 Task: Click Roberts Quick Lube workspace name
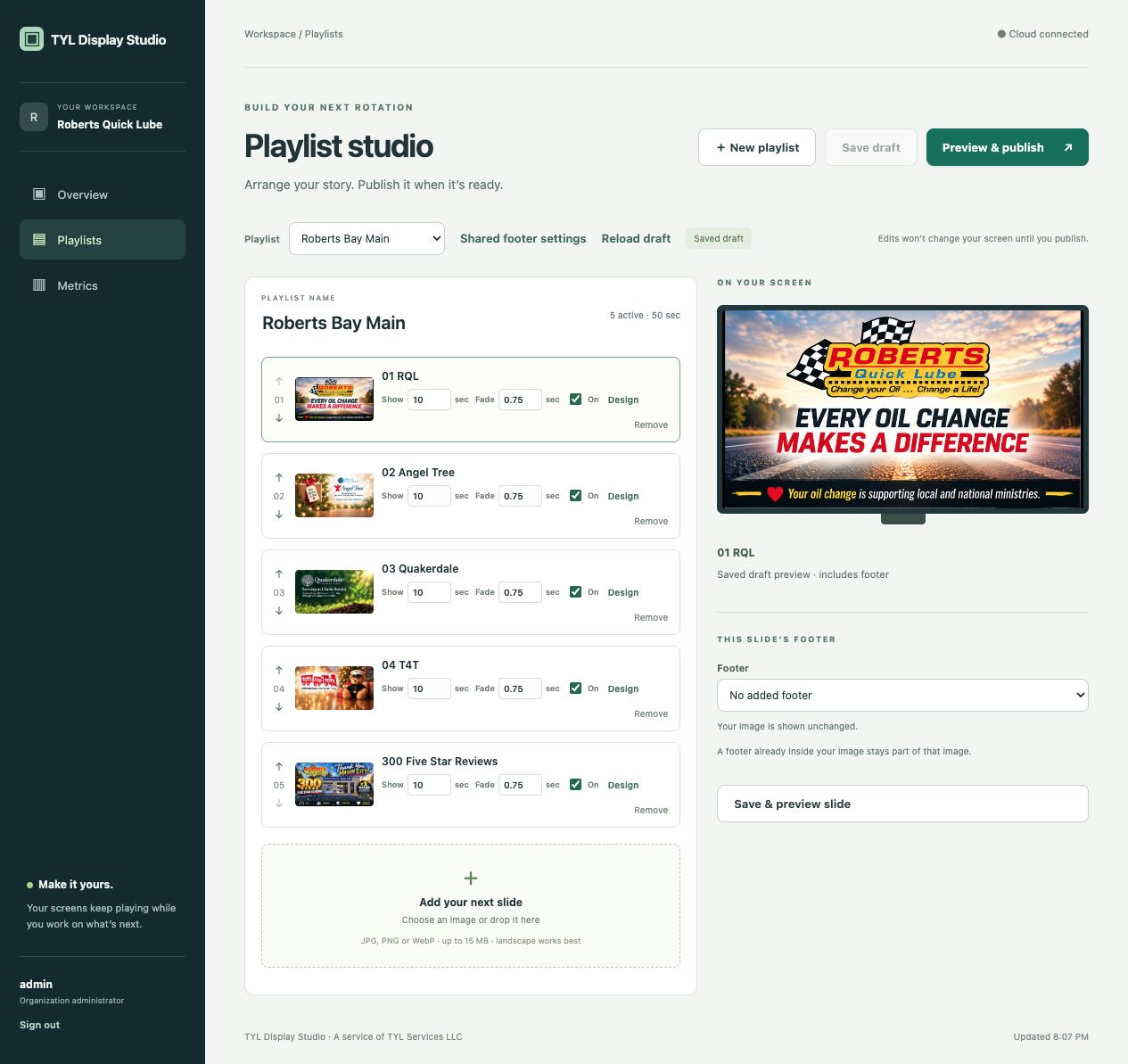110,125
